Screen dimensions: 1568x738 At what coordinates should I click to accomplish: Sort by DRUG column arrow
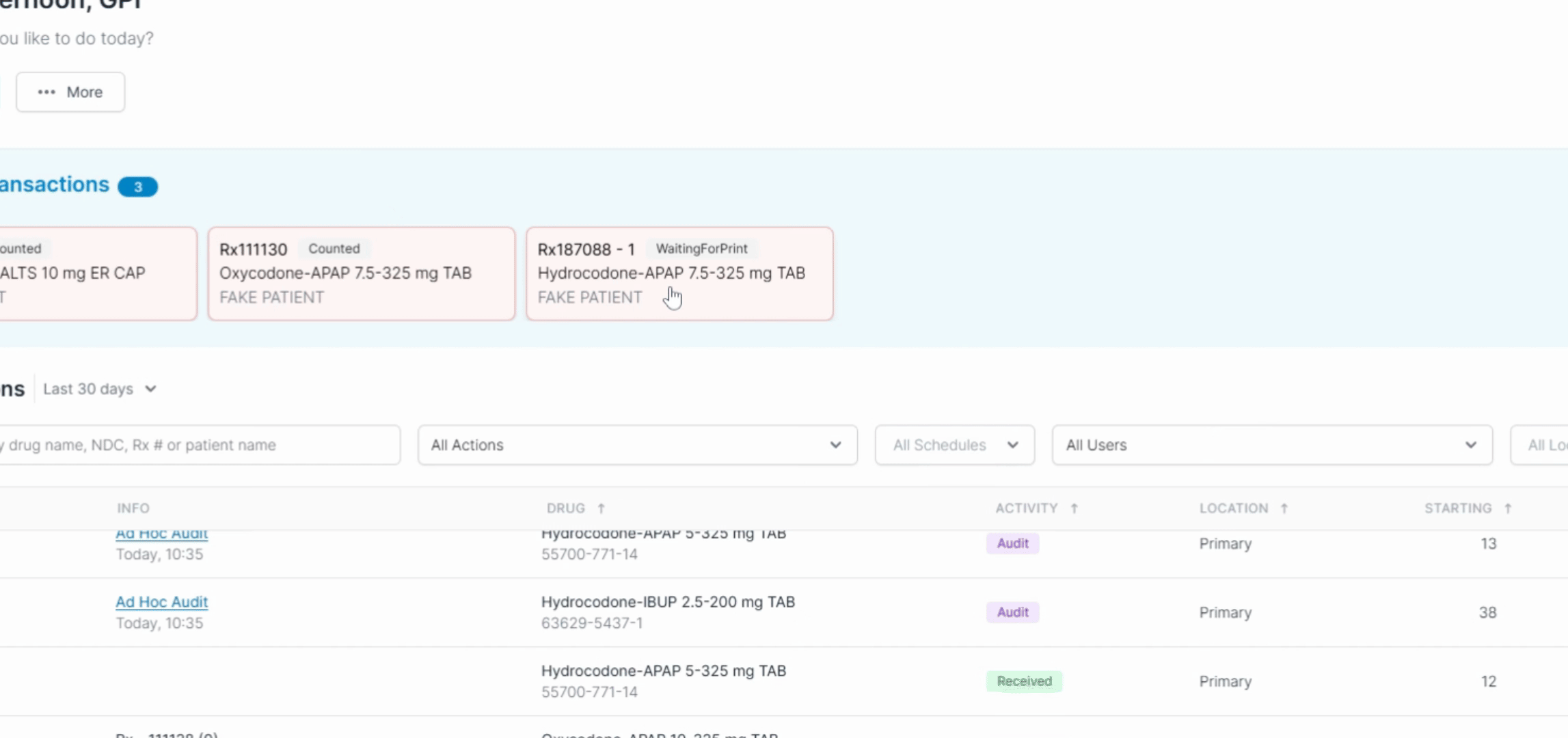601,508
